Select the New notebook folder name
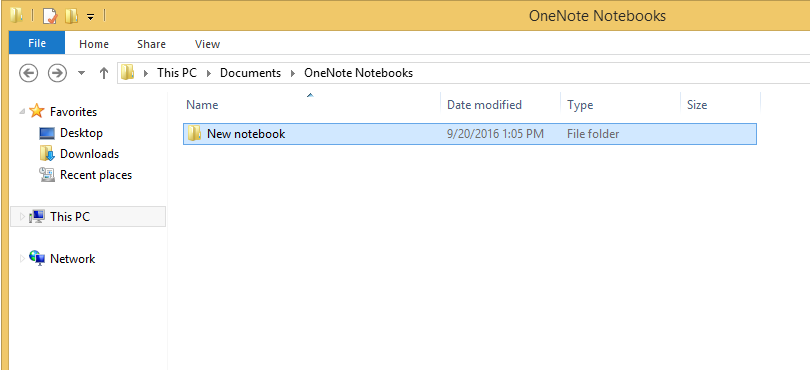Image resolution: width=810 pixels, height=372 pixels. 246,134
